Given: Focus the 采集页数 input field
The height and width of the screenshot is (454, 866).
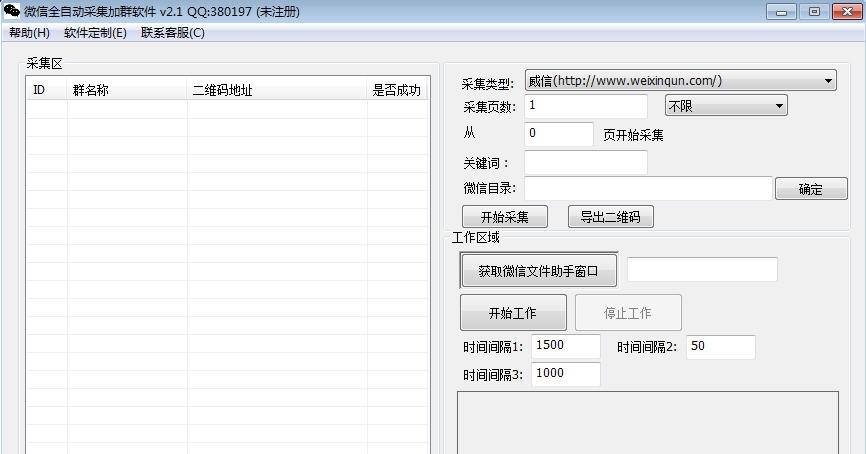Looking at the screenshot, I should 586,106.
